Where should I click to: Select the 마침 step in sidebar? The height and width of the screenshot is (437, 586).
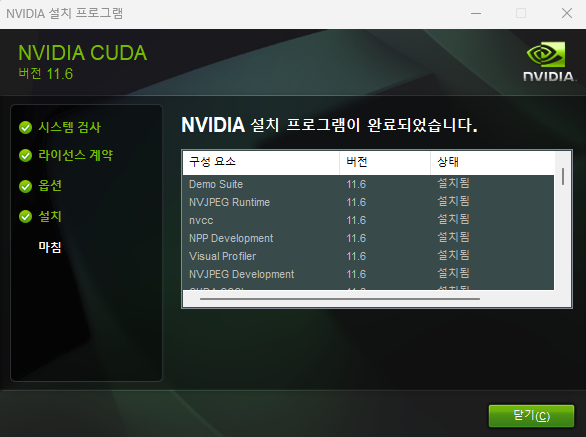[50, 247]
